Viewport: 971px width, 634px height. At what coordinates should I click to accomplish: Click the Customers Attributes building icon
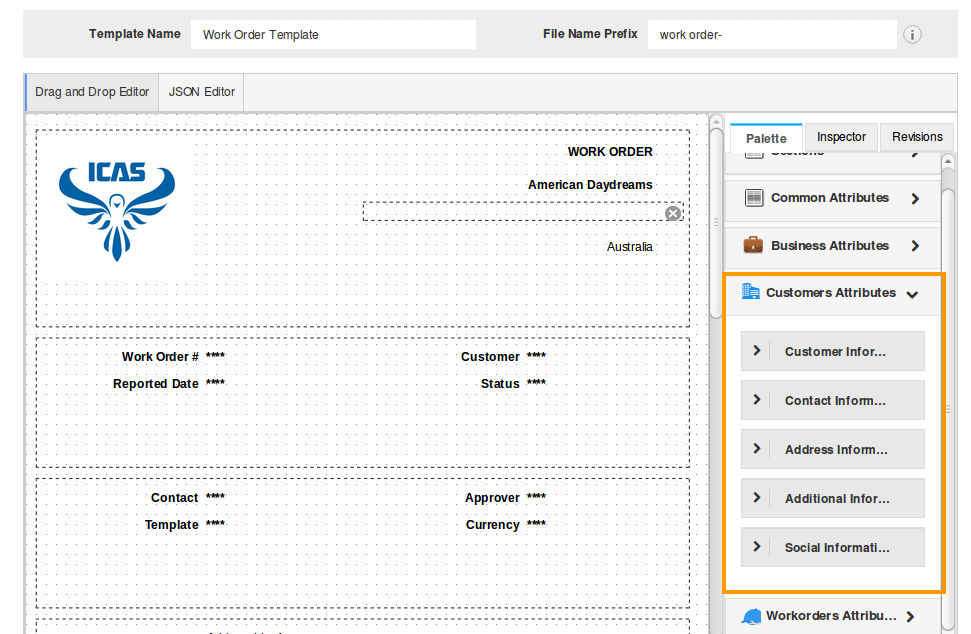tap(750, 292)
